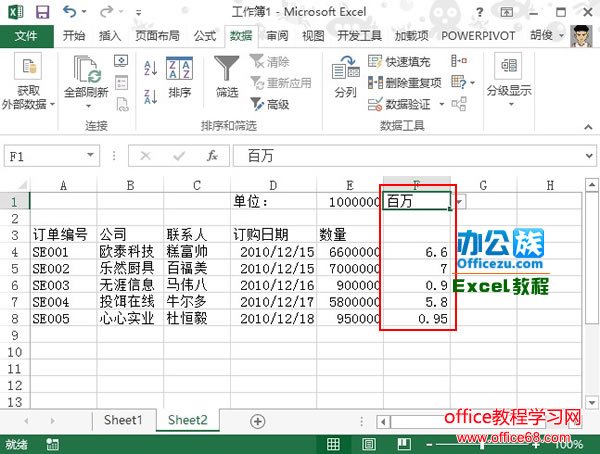The width and height of the screenshot is (600, 454).
Task: Expand the Undo history dropdown arrow
Action: (x=84, y=12)
